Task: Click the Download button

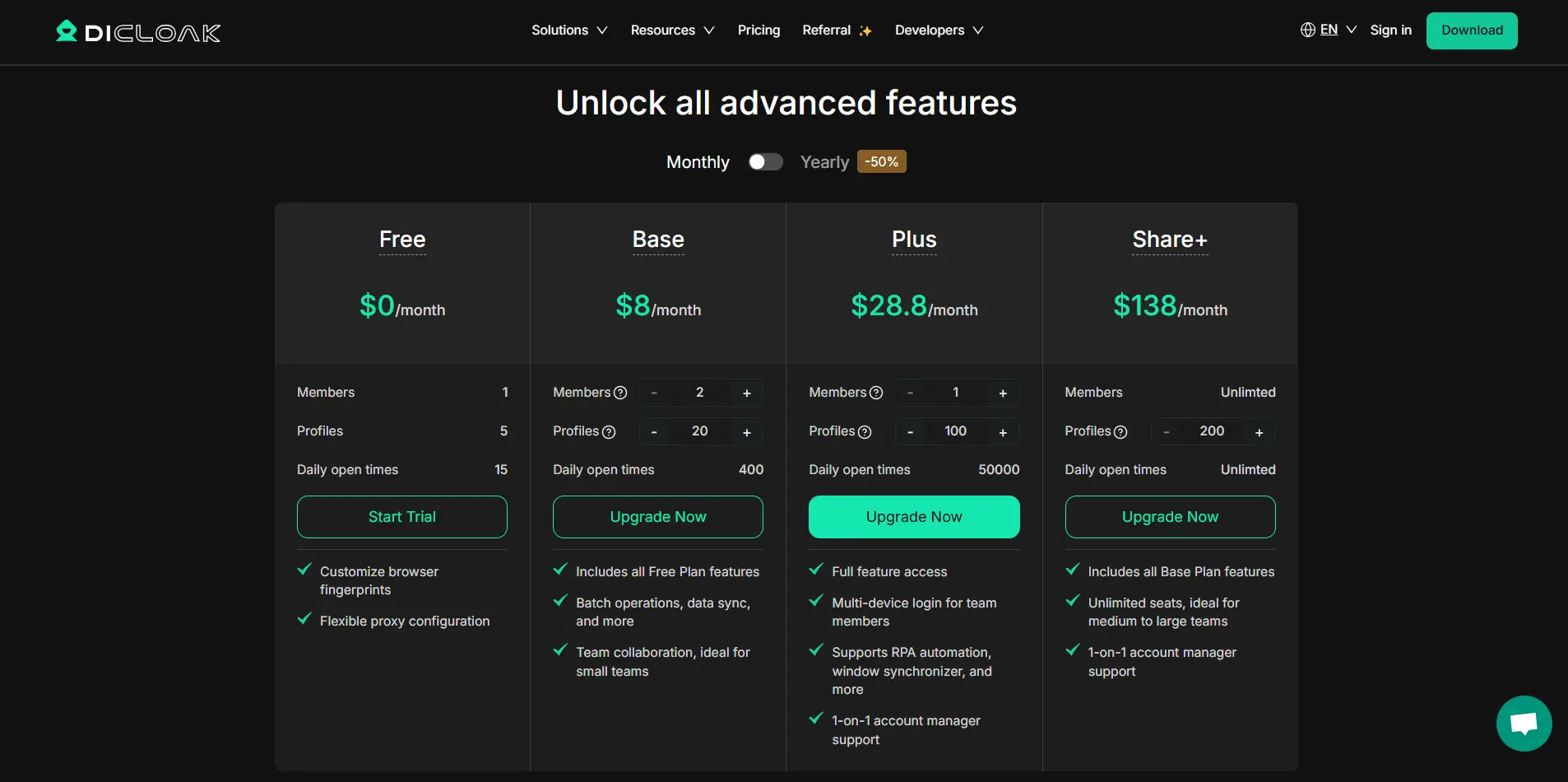Action: (1472, 30)
